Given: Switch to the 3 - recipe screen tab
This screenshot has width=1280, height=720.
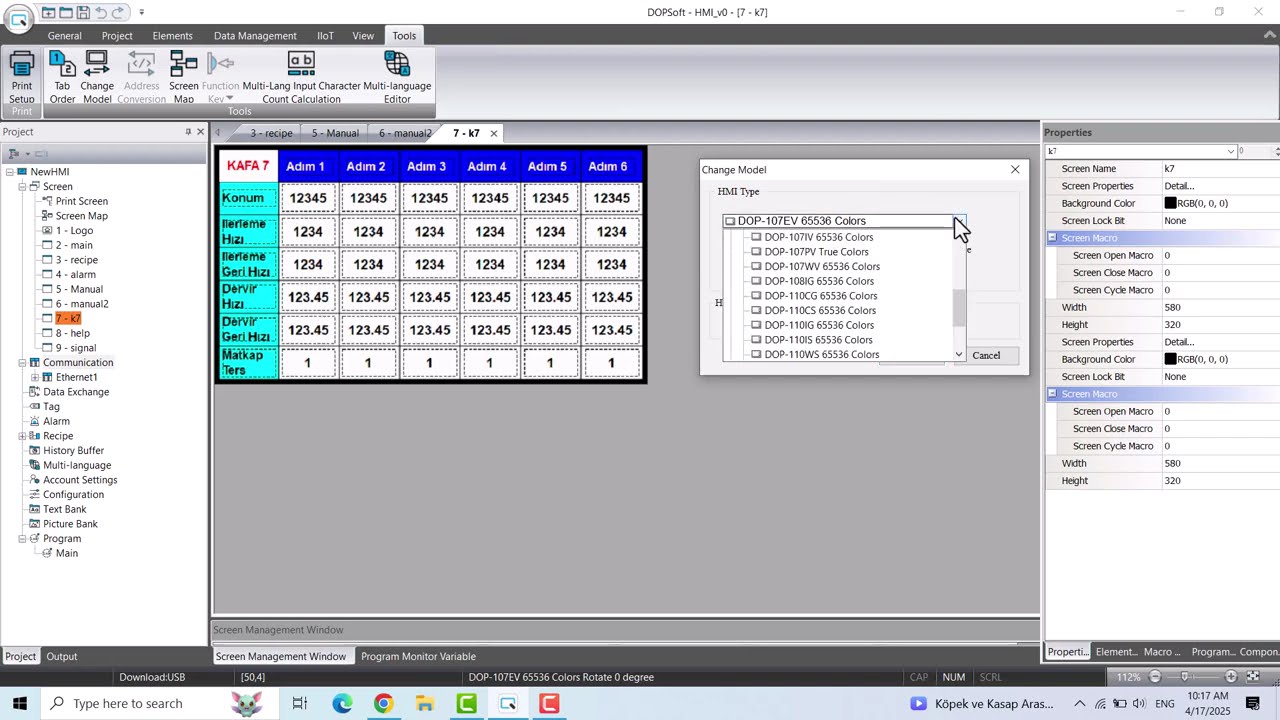Looking at the screenshot, I should point(271,133).
